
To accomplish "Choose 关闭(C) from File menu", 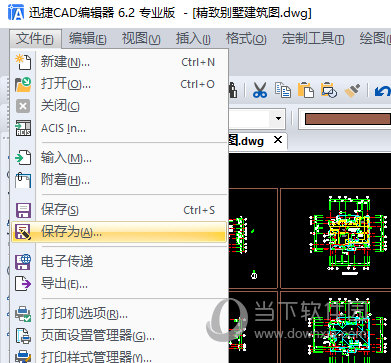I will click(x=119, y=106).
